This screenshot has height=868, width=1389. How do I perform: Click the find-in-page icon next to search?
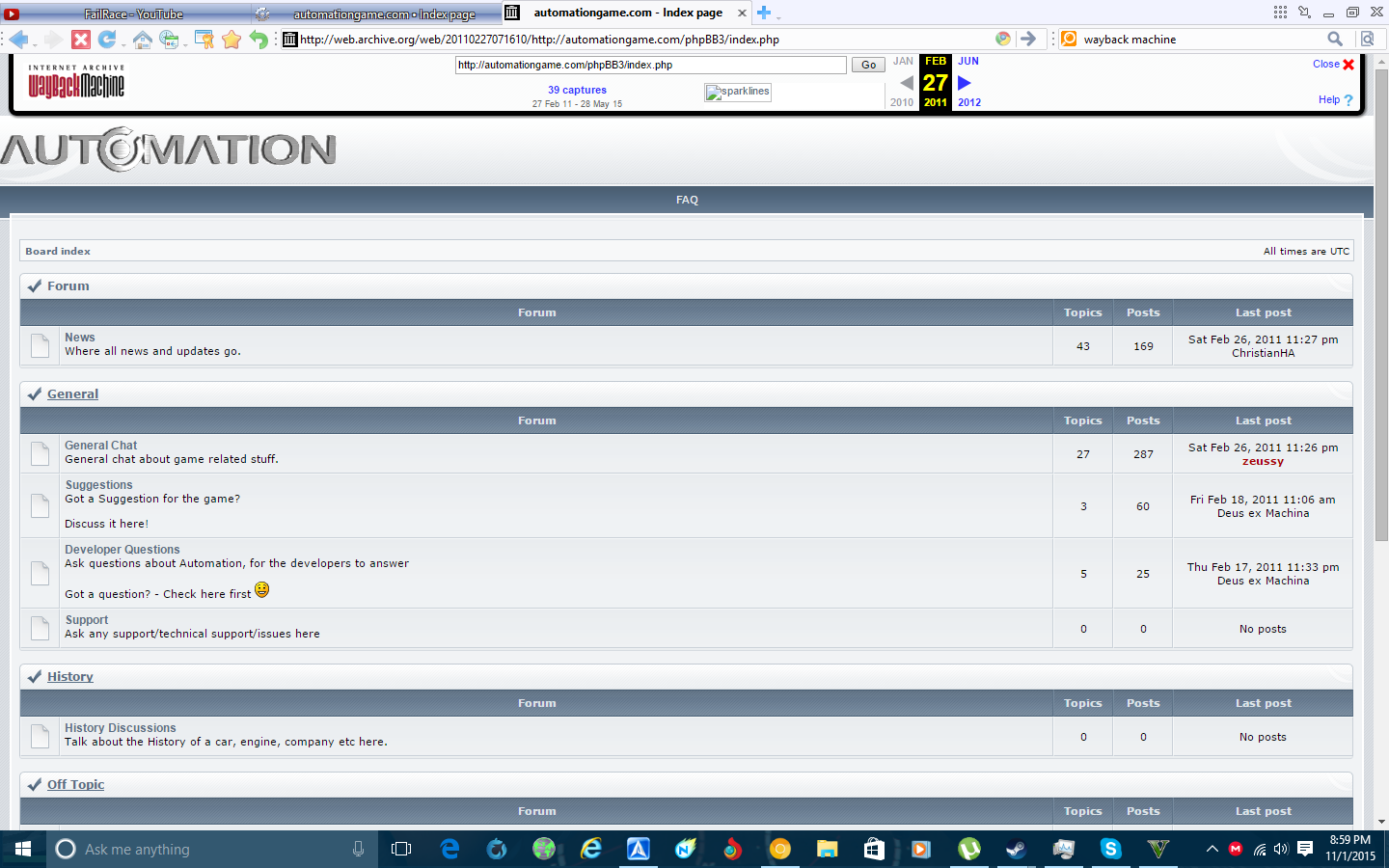(1367, 39)
